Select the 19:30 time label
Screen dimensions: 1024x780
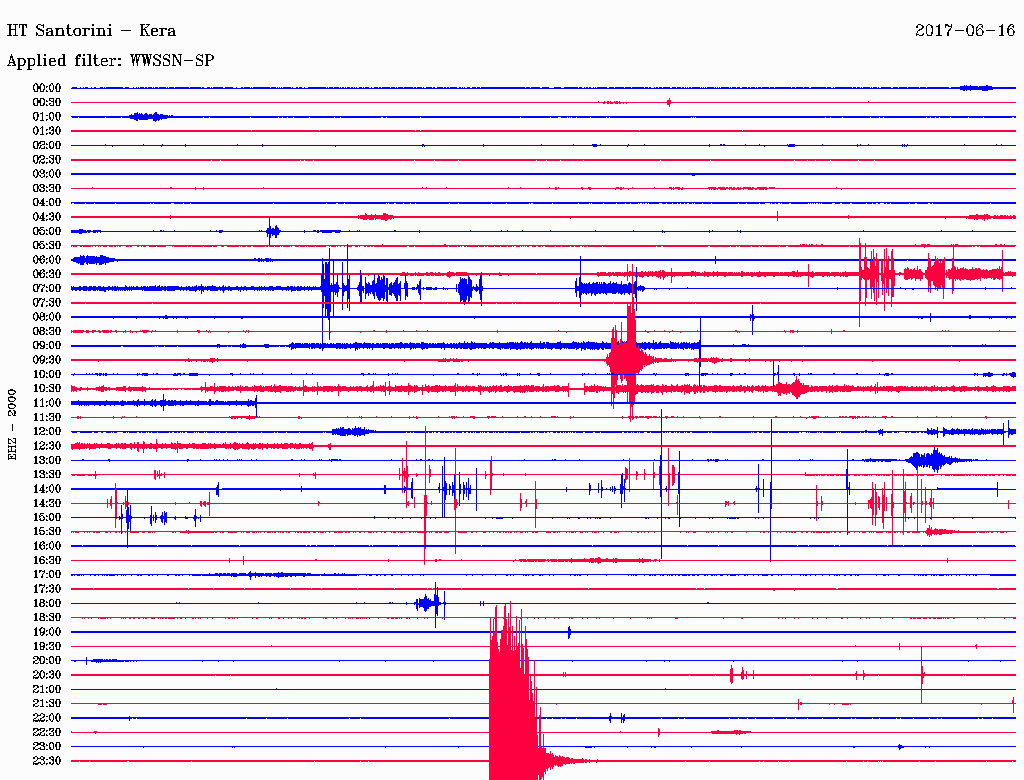(47, 646)
